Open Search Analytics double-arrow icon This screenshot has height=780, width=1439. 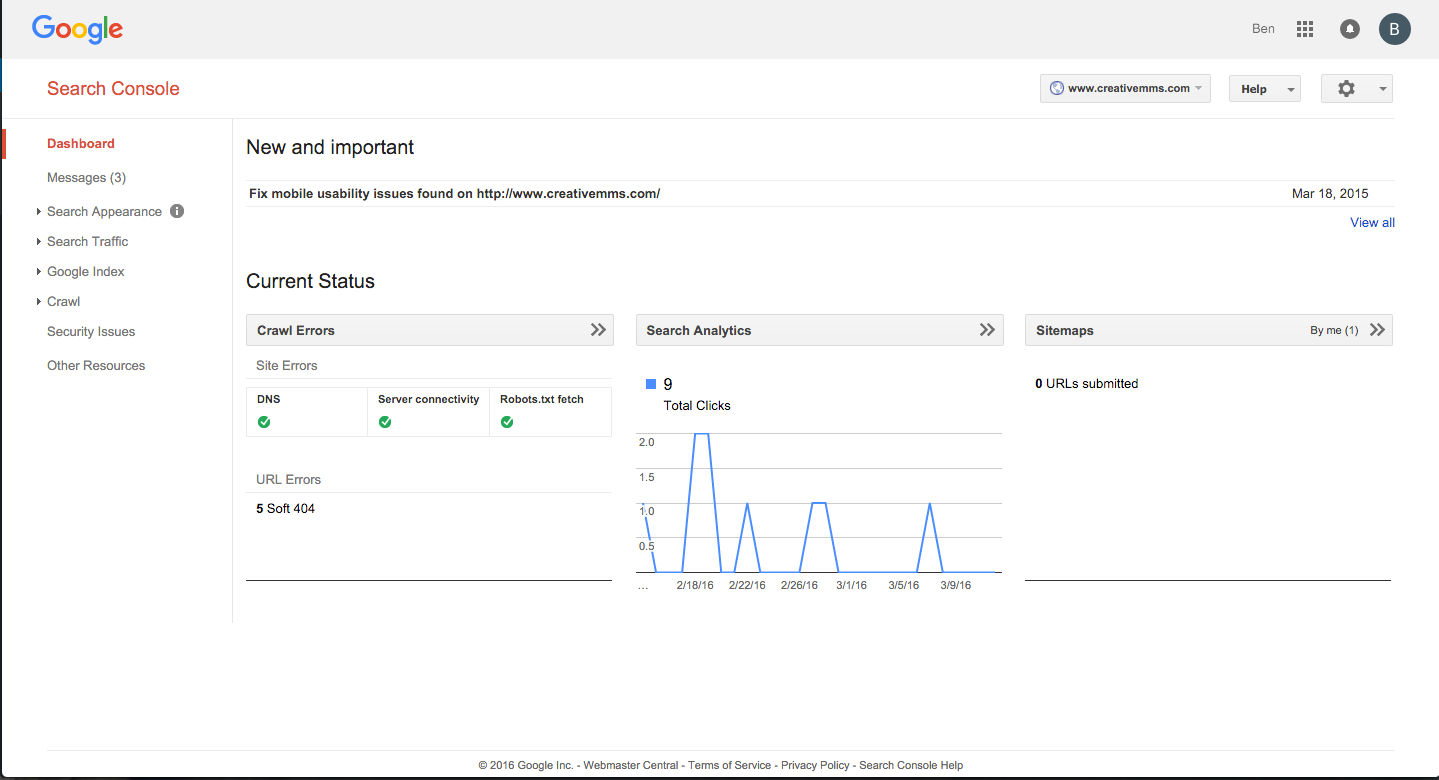[987, 330]
